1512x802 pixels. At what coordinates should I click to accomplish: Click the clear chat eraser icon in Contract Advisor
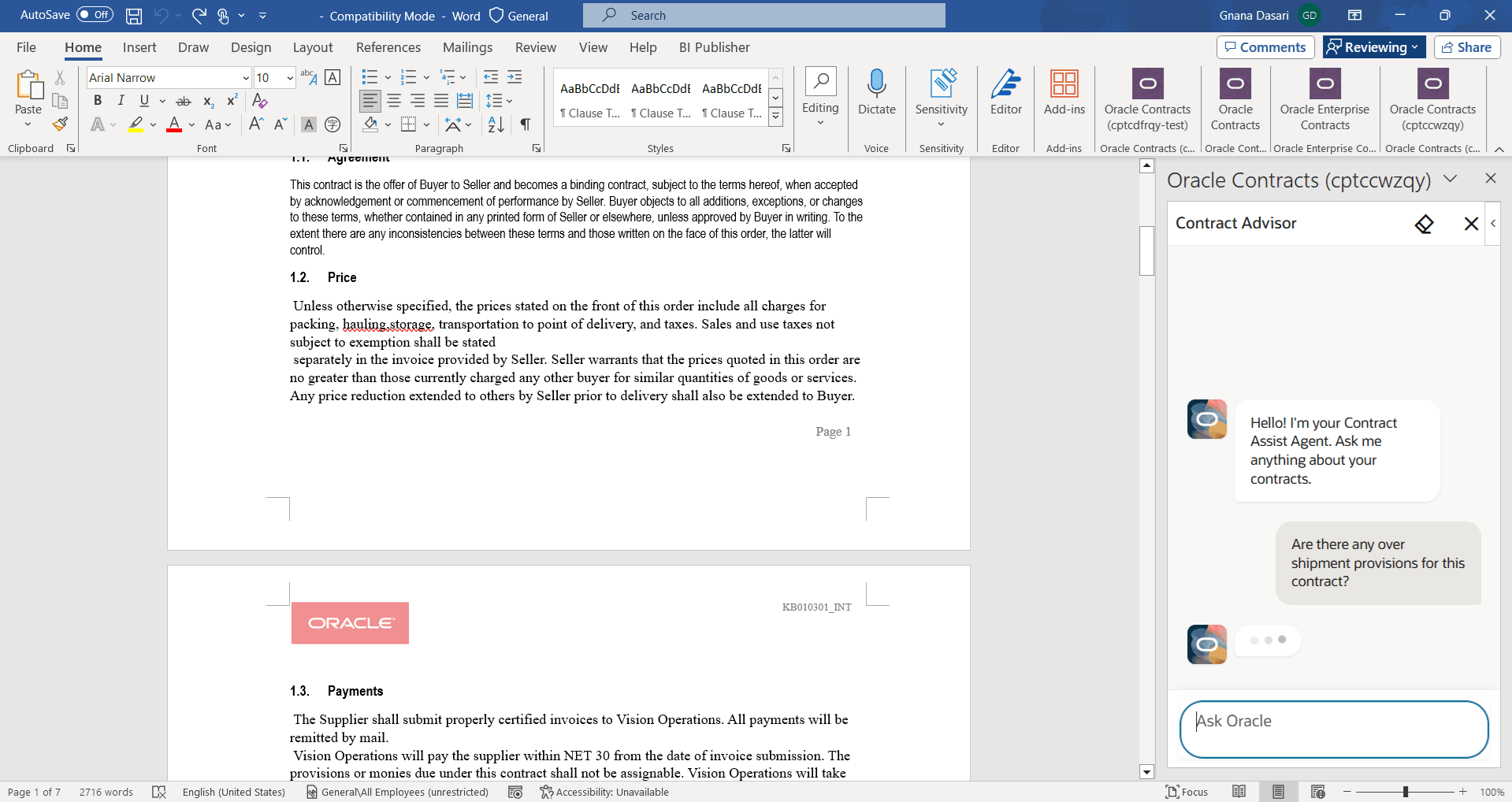coord(1424,224)
